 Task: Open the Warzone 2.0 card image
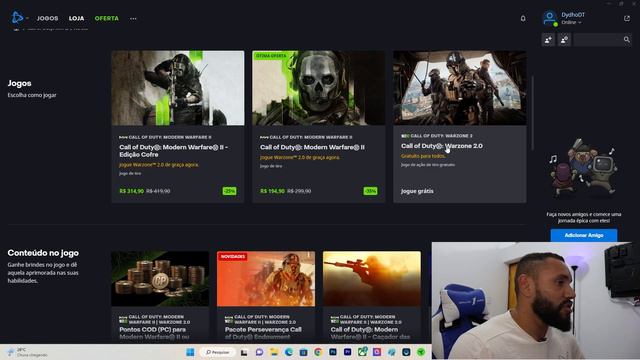tap(460, 88)
